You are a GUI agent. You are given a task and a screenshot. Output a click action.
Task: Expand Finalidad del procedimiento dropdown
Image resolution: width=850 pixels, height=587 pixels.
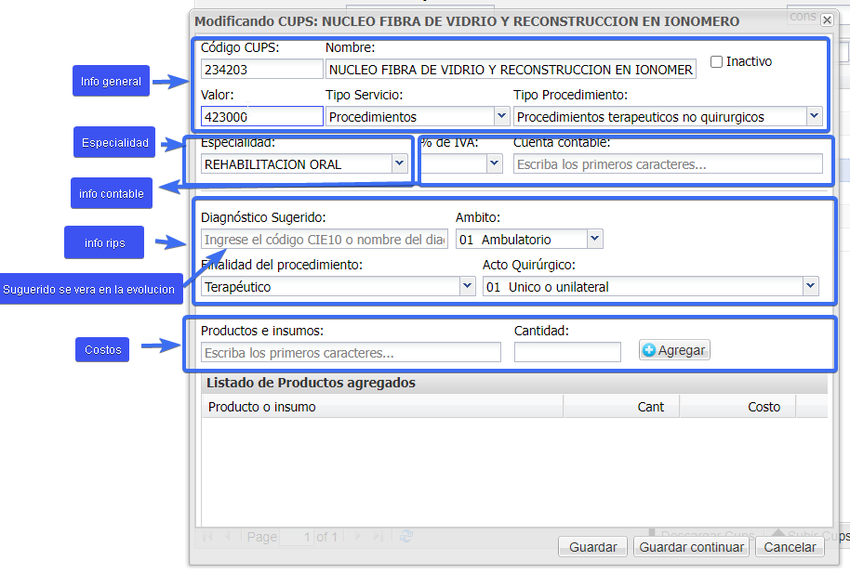click(x=467, y=286)
